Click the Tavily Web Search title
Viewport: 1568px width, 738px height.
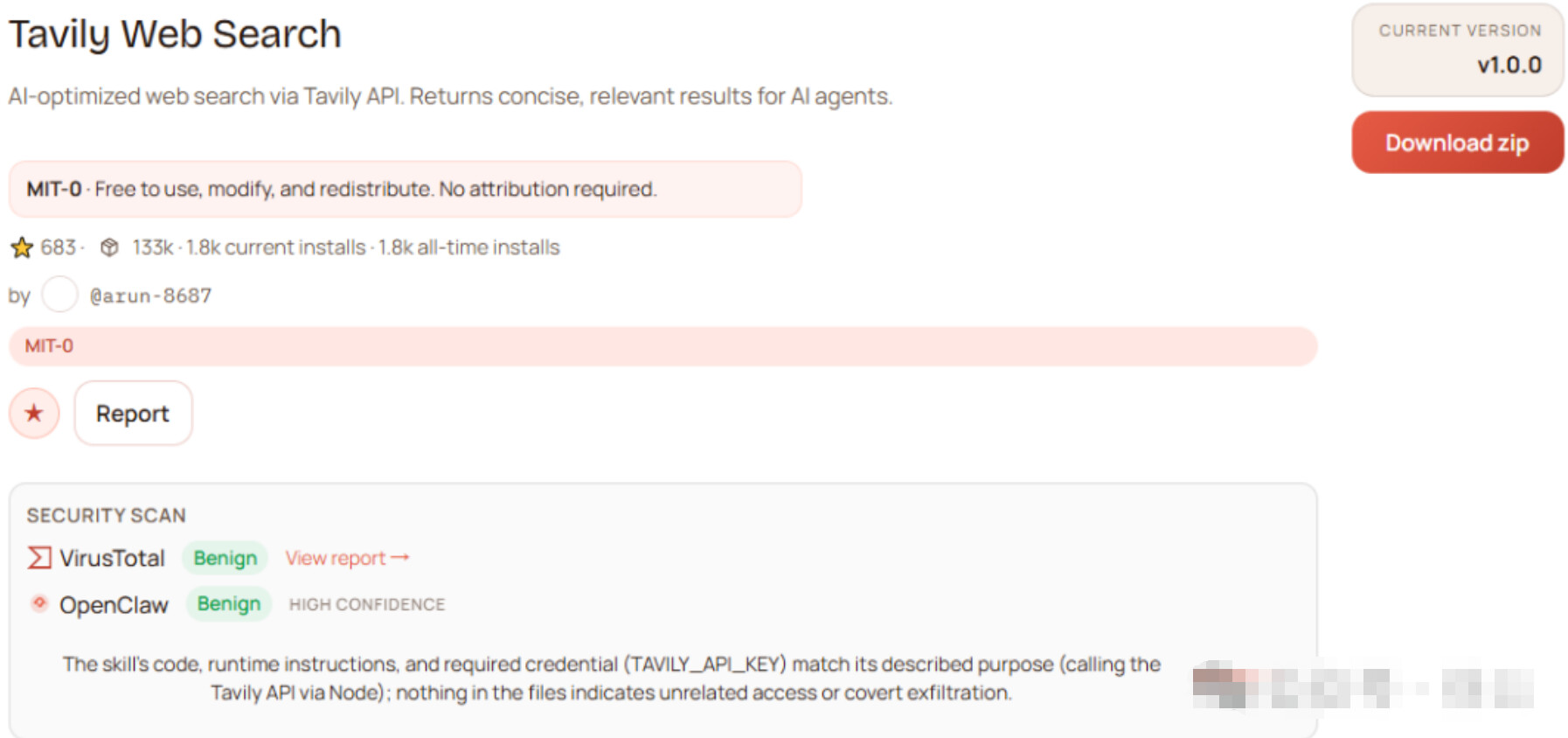pyautogui.click(x=175, y=35)
